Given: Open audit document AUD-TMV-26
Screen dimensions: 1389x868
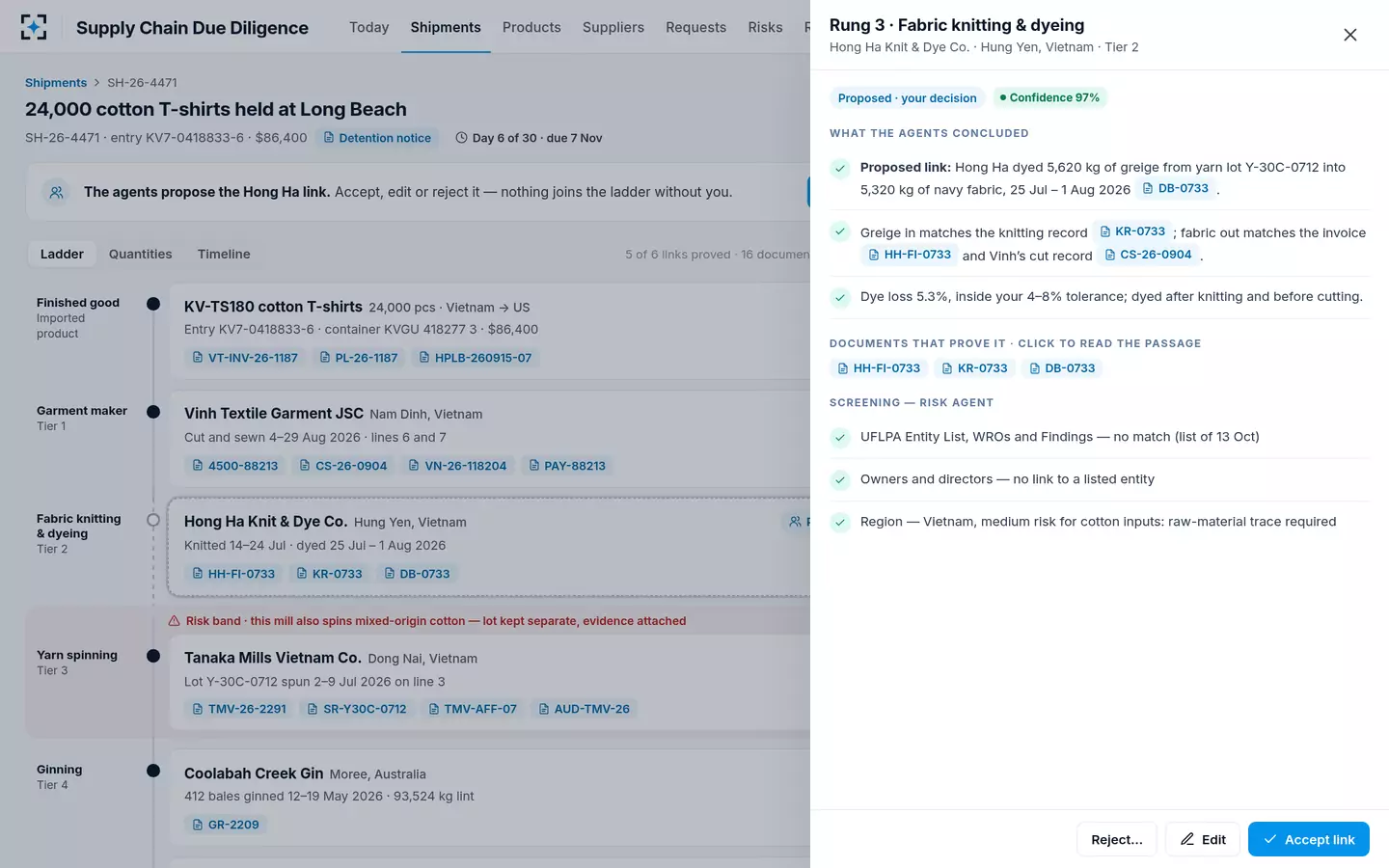Looking at the screenshot, I should pyautogui.click(x=584, y=709).
